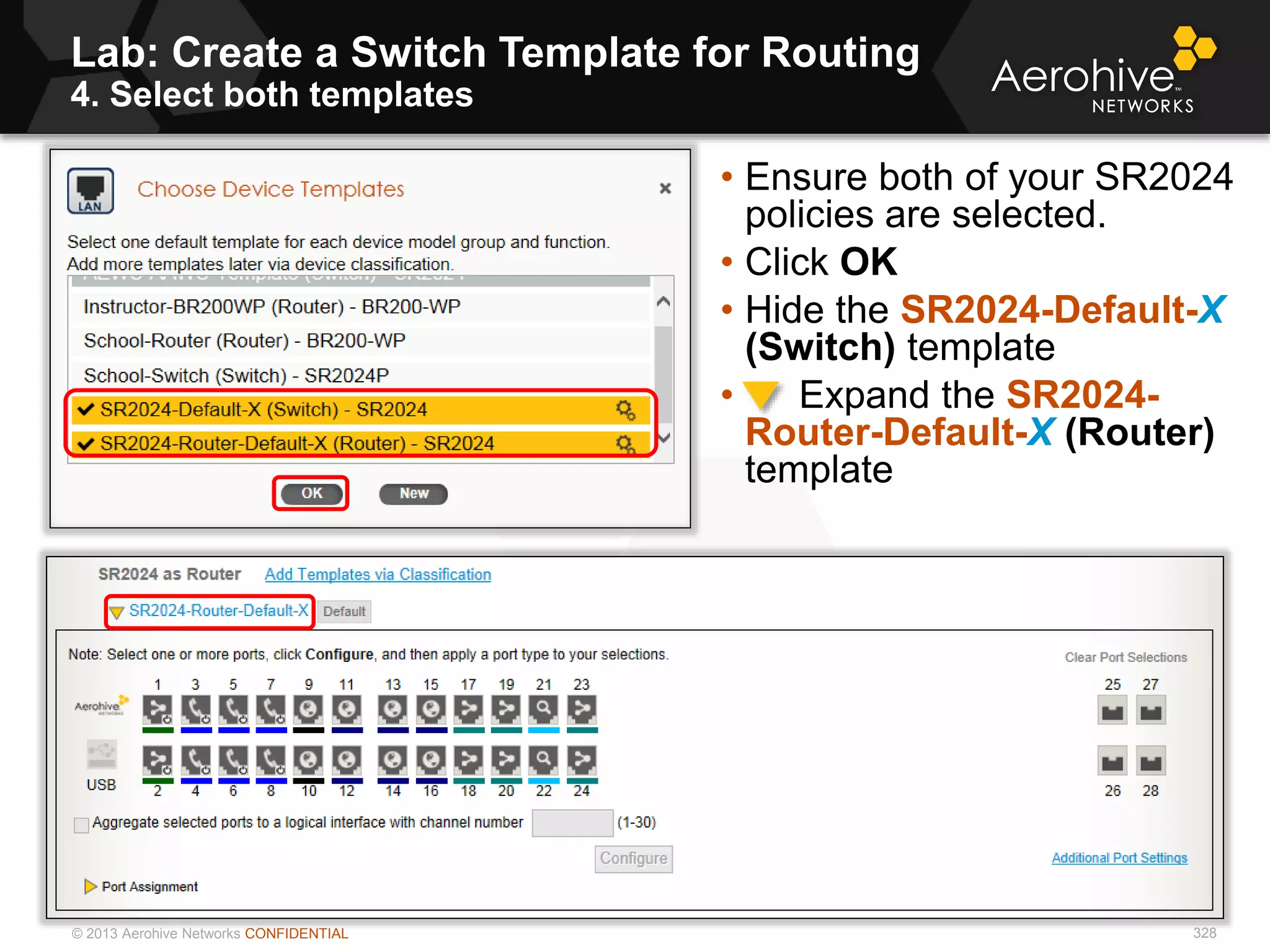Screen dimensions: 1270x952
Task: Select globe port 16 icon
Action: [x=431, y=760]
